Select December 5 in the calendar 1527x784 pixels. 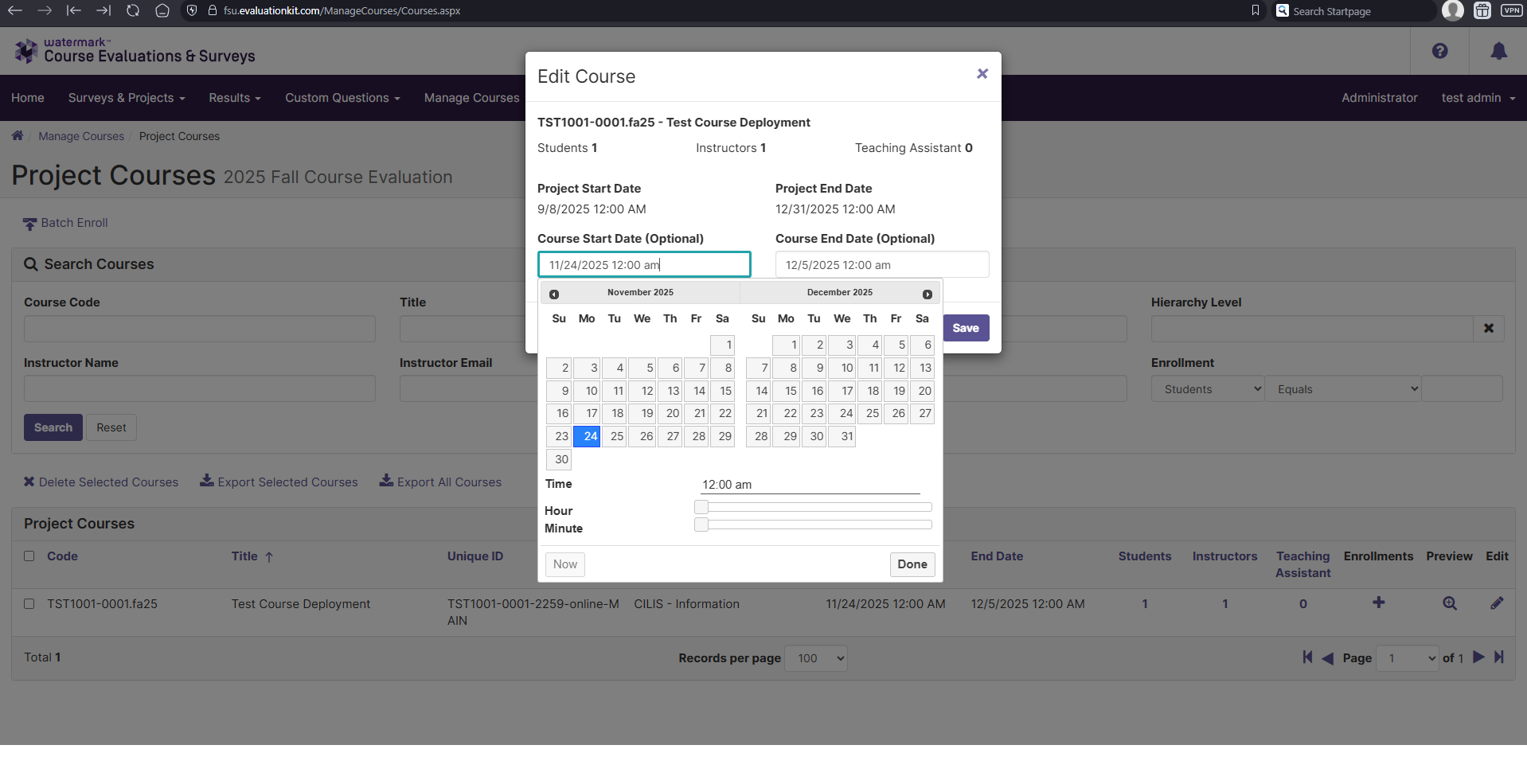(x=896, y=345)
